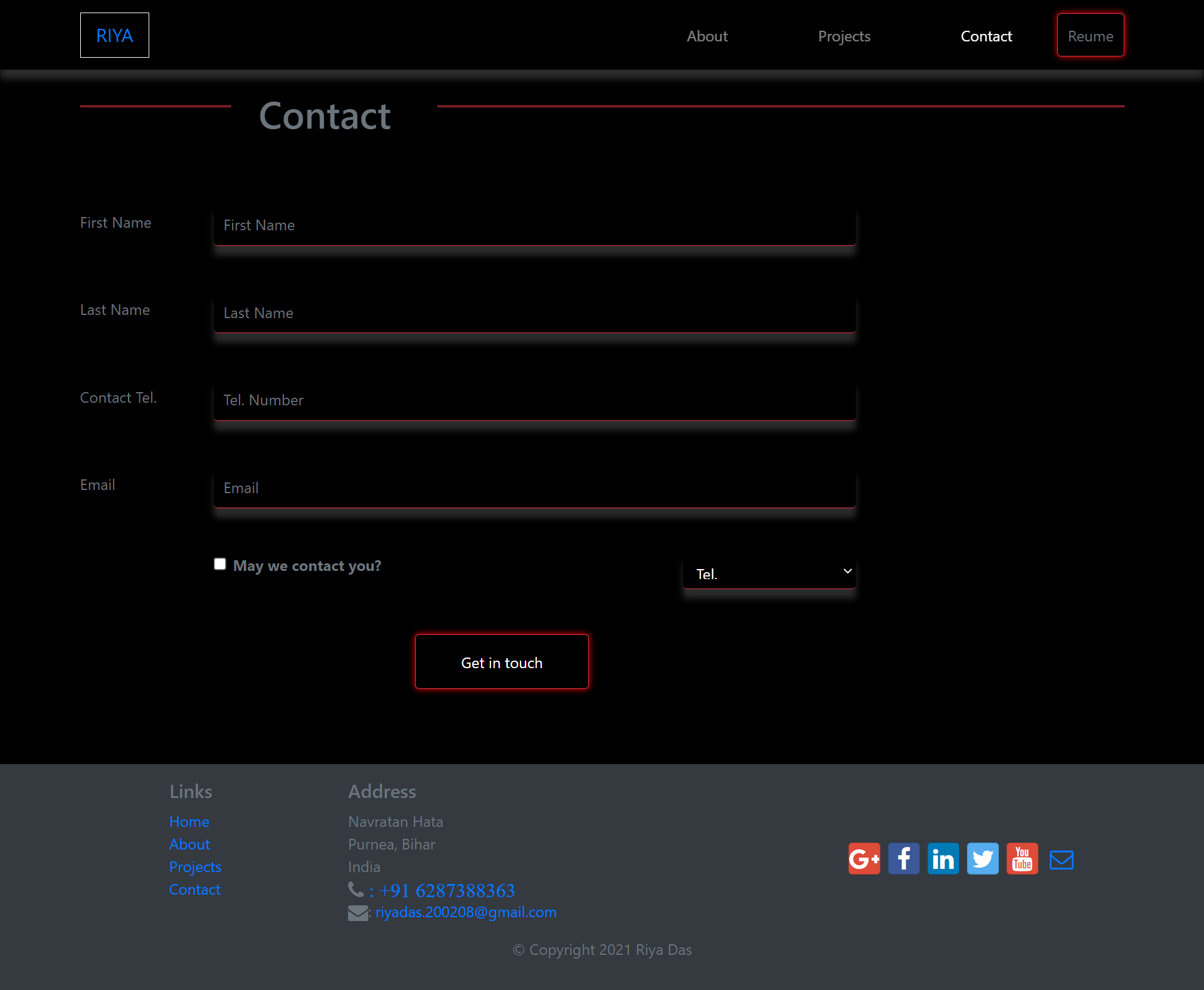The image size is (1204, 990).
Task: Open the Home link in the footer
Action: pyautogui.click(x=189, y=821)
